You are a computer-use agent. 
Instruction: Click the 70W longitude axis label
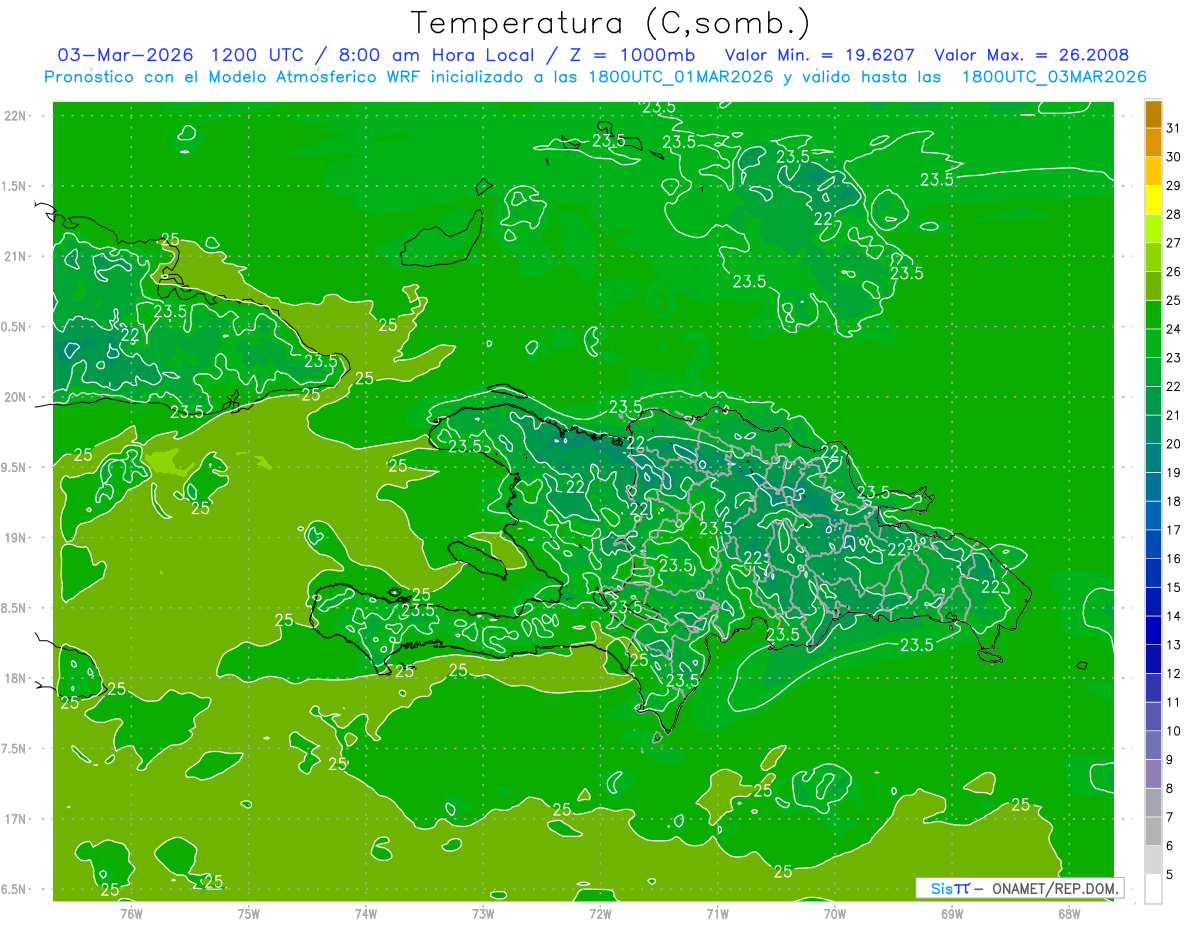834,913
